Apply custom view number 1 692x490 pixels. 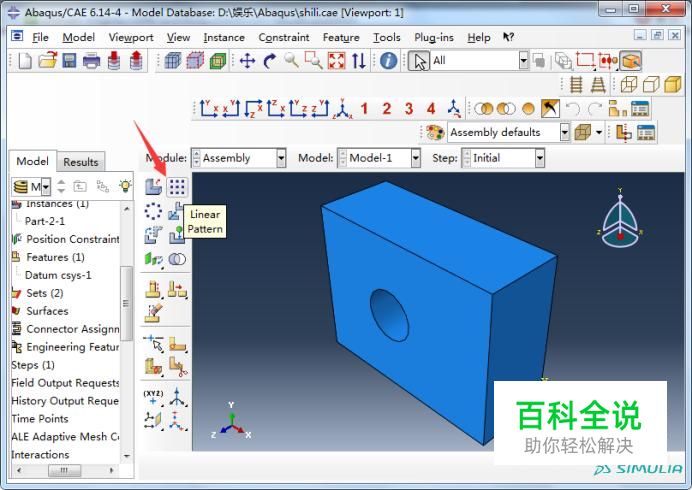[x=364, y=109]
